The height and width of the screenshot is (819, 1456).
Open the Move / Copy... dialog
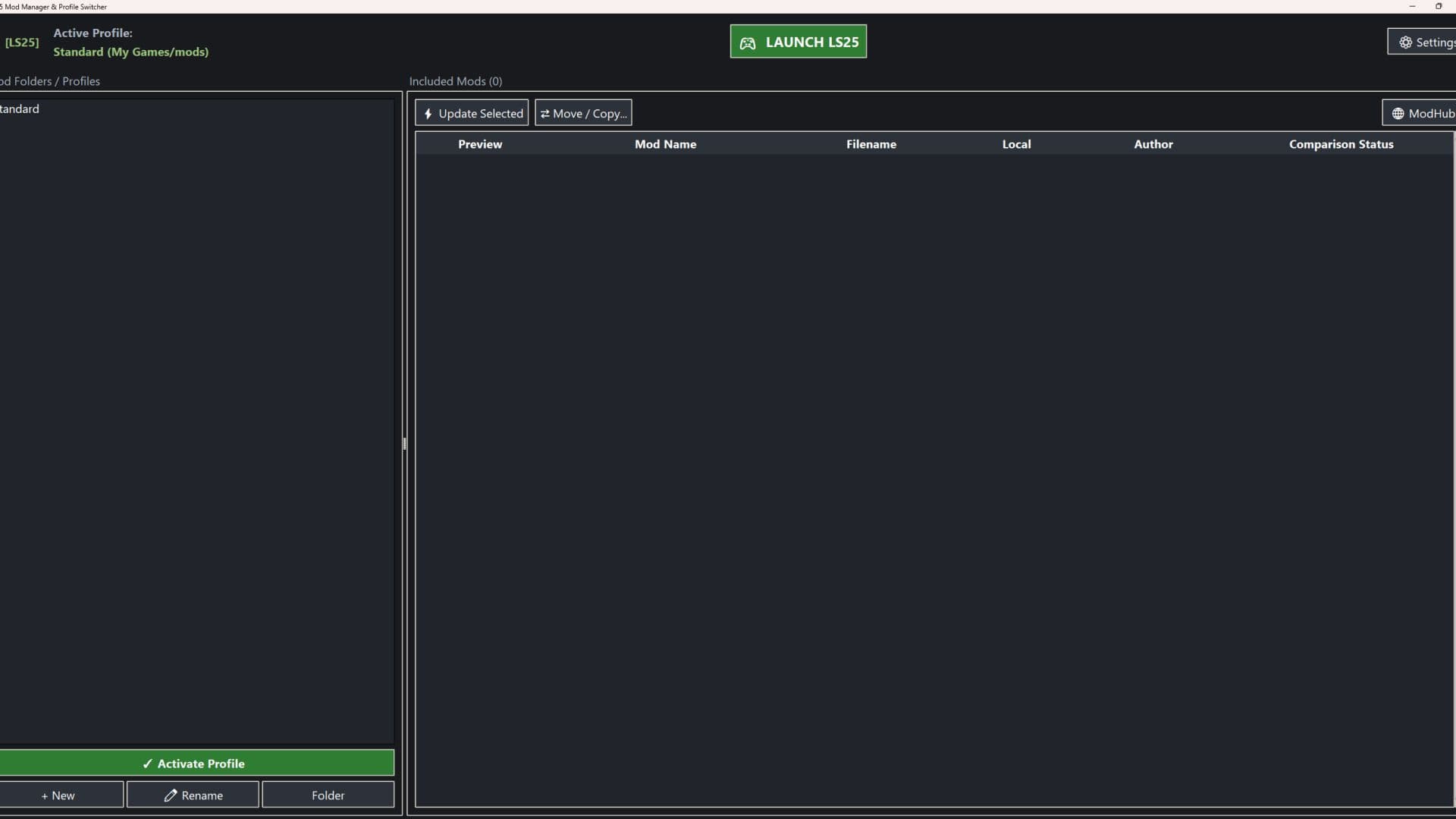pos(583,113)
